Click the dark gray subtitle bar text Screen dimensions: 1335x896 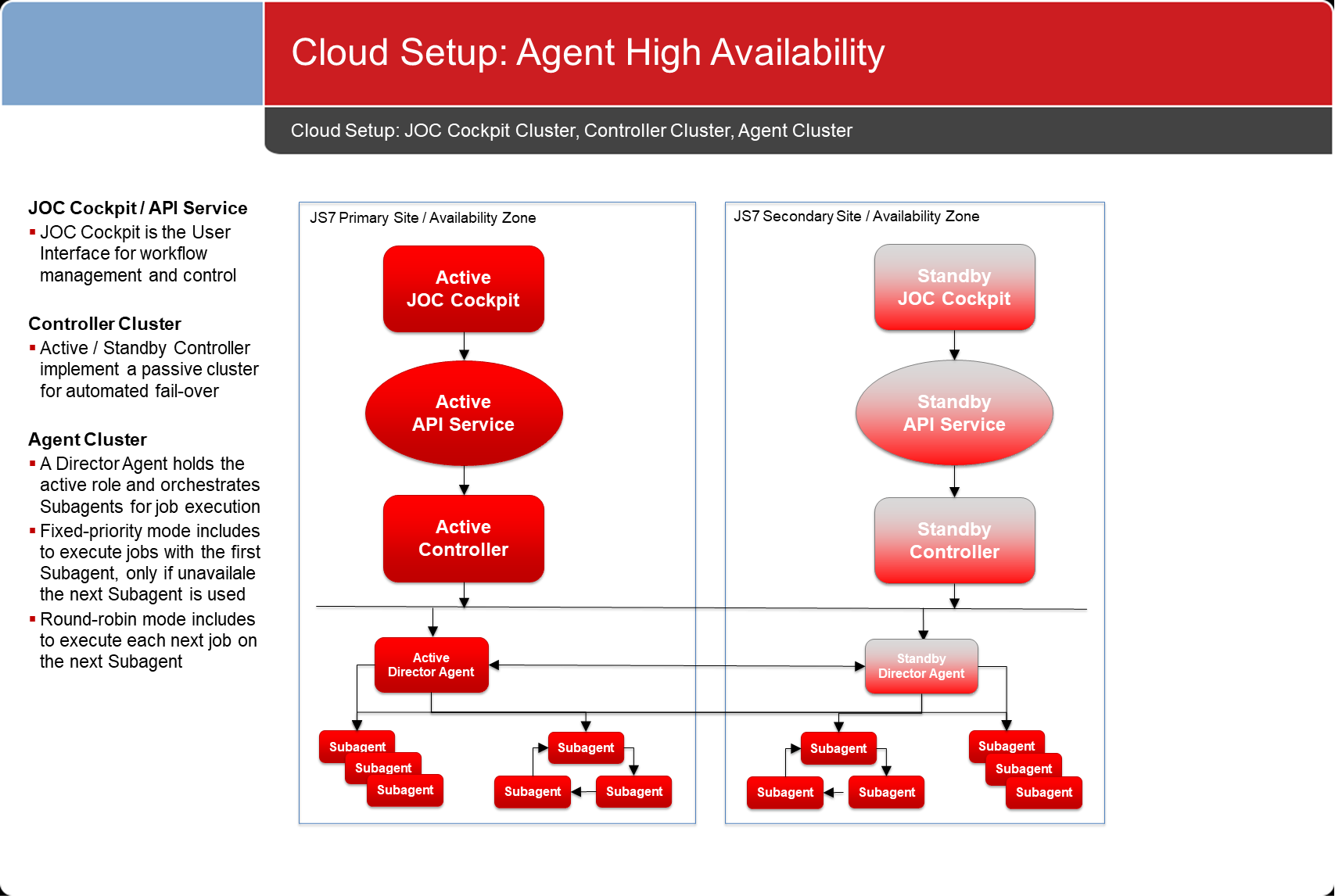(571, 131)
